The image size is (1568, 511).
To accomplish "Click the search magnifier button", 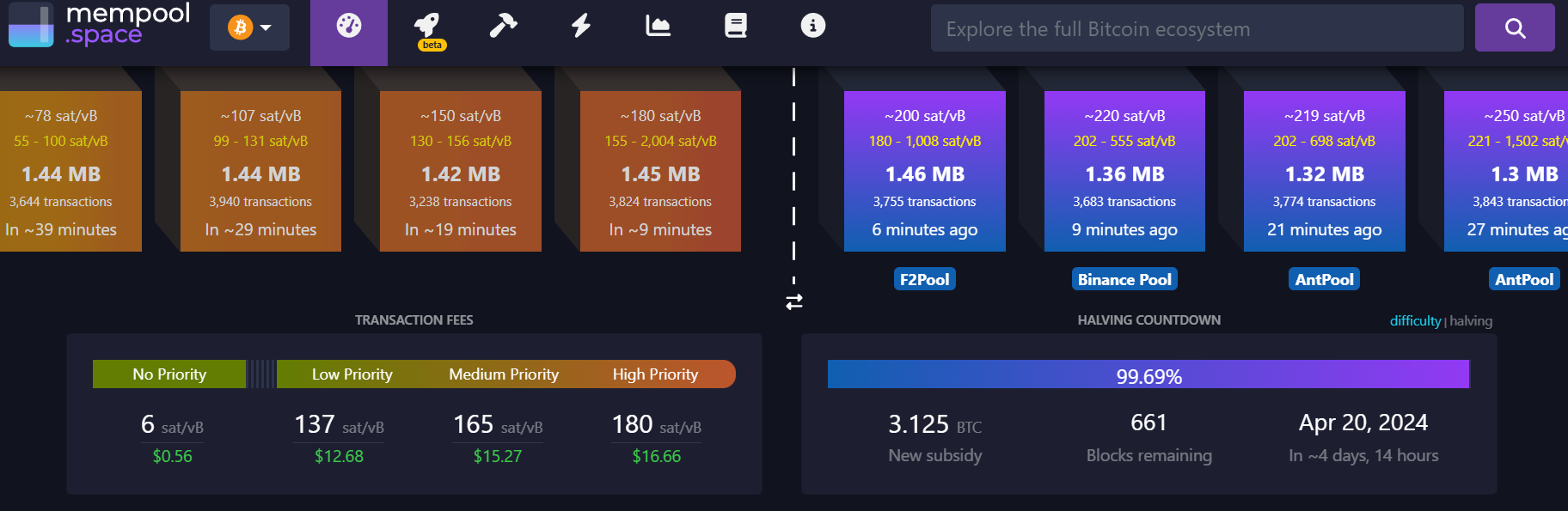I will click(1514, 28).
